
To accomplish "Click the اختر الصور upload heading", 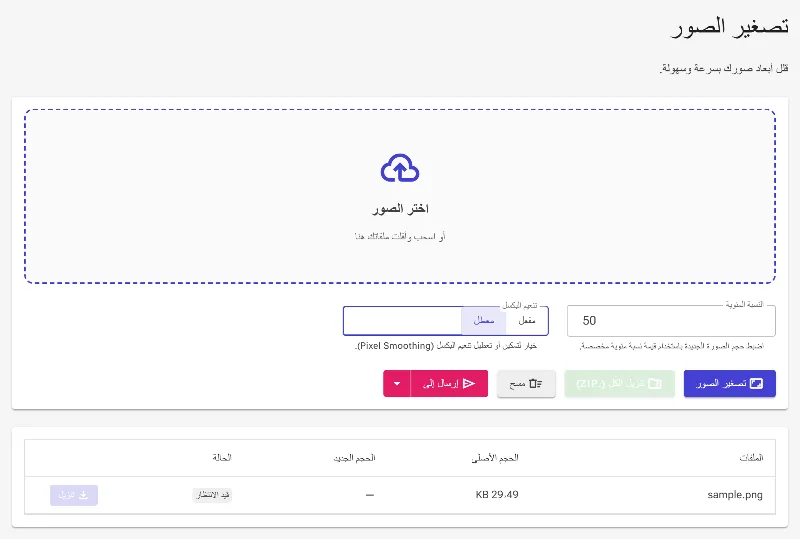I will click(x=401, y=209).
